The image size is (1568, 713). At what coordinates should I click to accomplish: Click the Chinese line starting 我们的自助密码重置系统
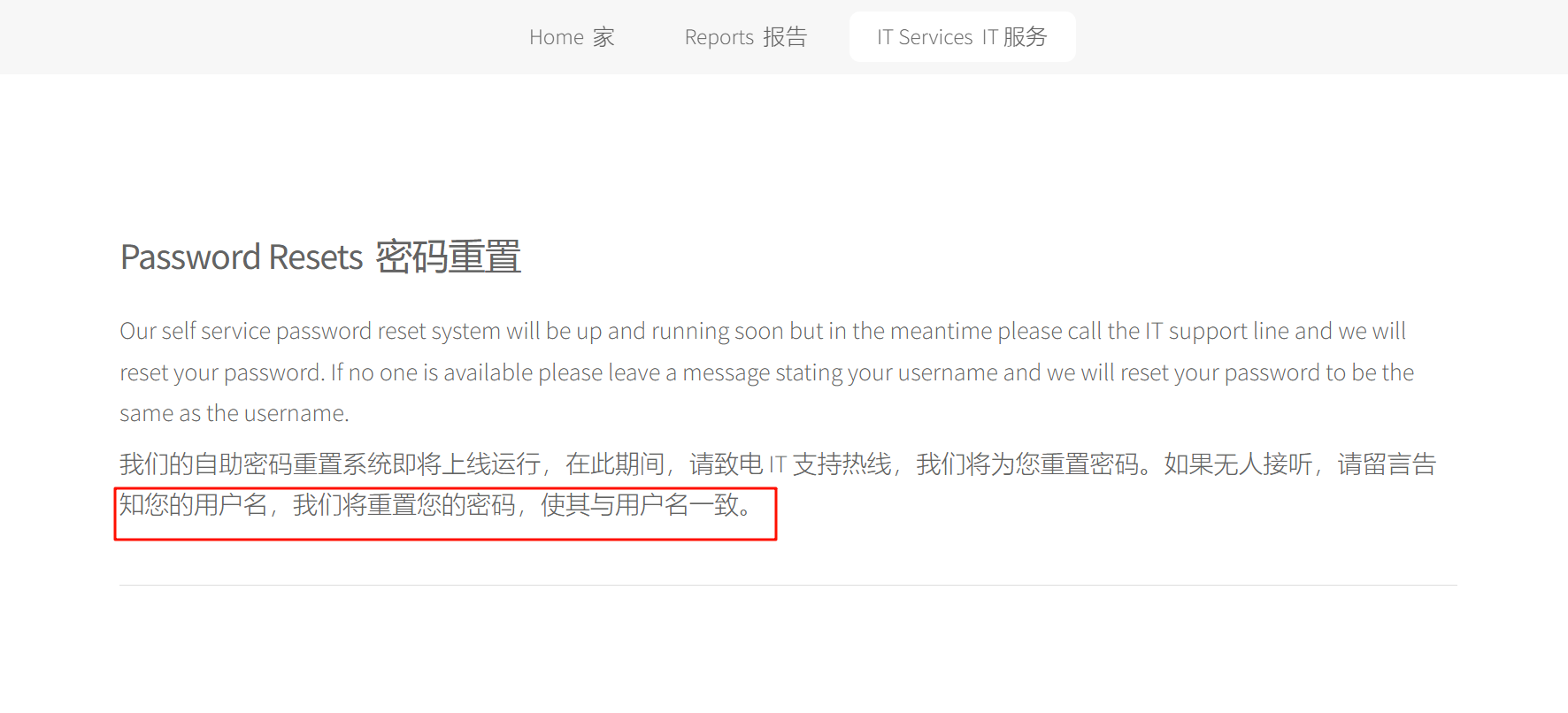(x=778, y=464)
